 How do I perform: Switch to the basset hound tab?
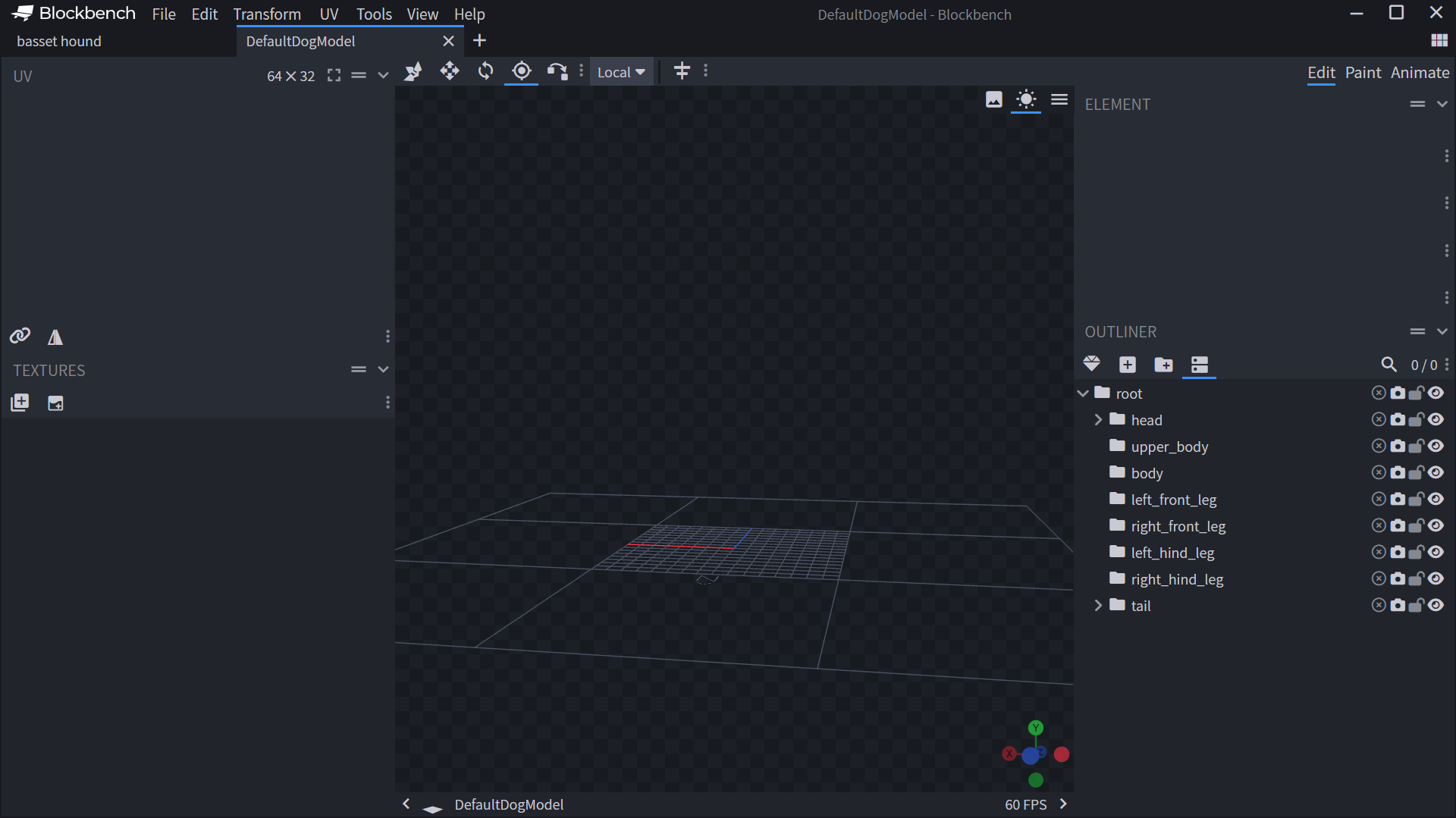click(59, 41)
